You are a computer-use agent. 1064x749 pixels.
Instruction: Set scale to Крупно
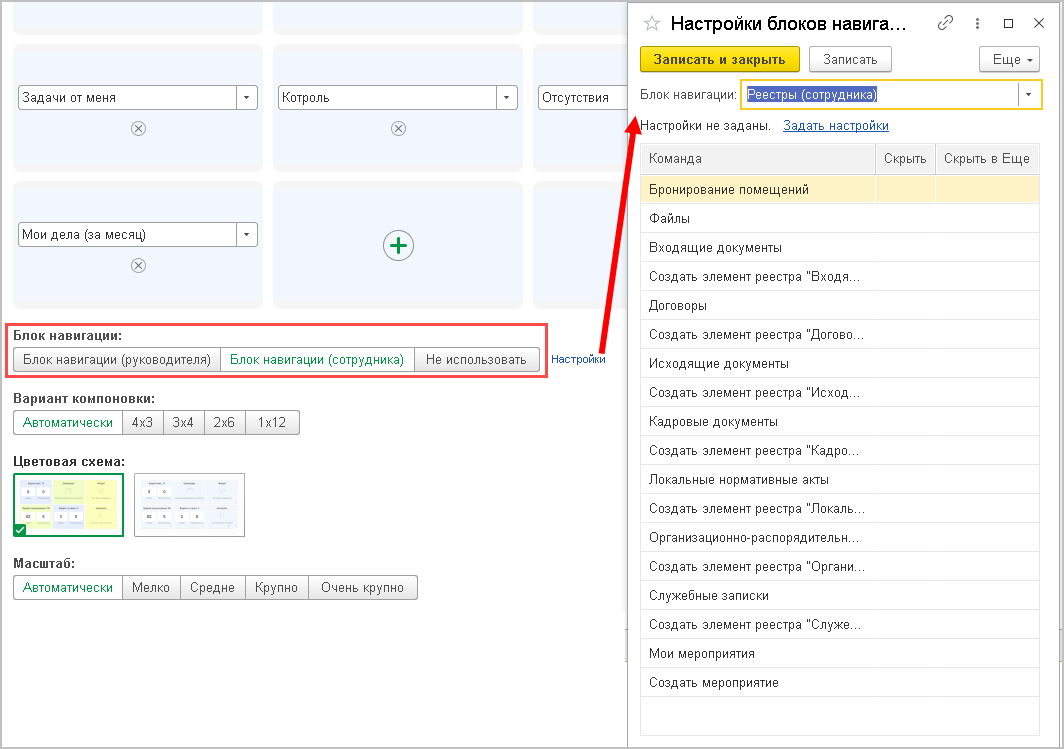[x=276, y=588]
